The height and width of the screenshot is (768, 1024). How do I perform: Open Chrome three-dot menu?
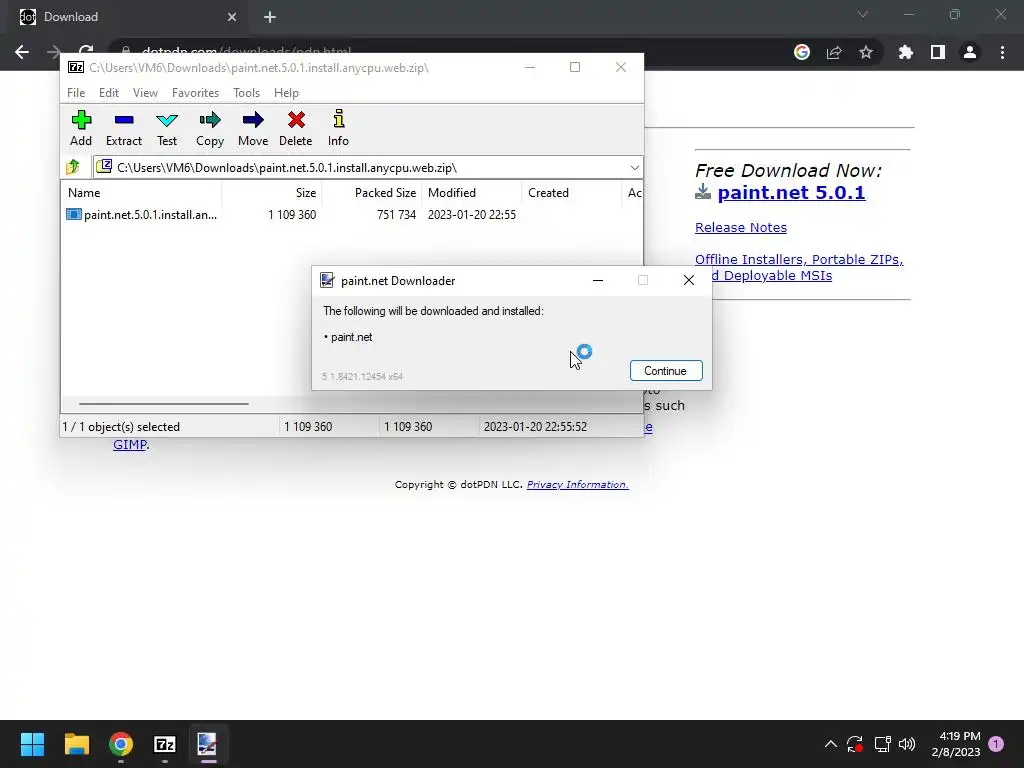click(1002, 52)
